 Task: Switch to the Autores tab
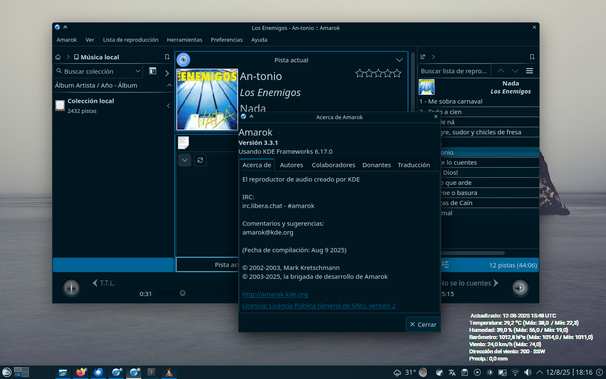click(x=291, y=165)
